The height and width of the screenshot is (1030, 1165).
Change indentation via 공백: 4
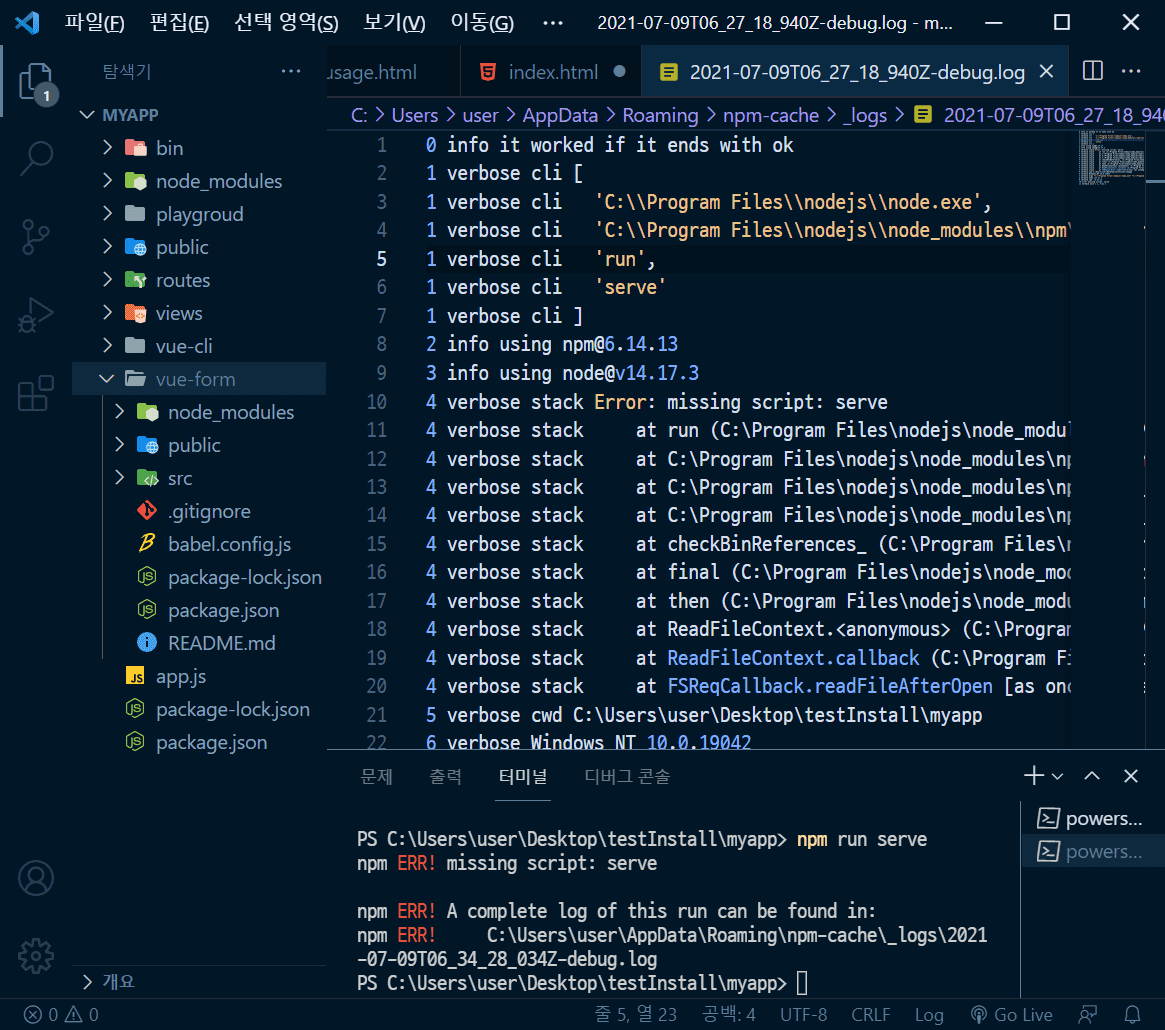729,1014
